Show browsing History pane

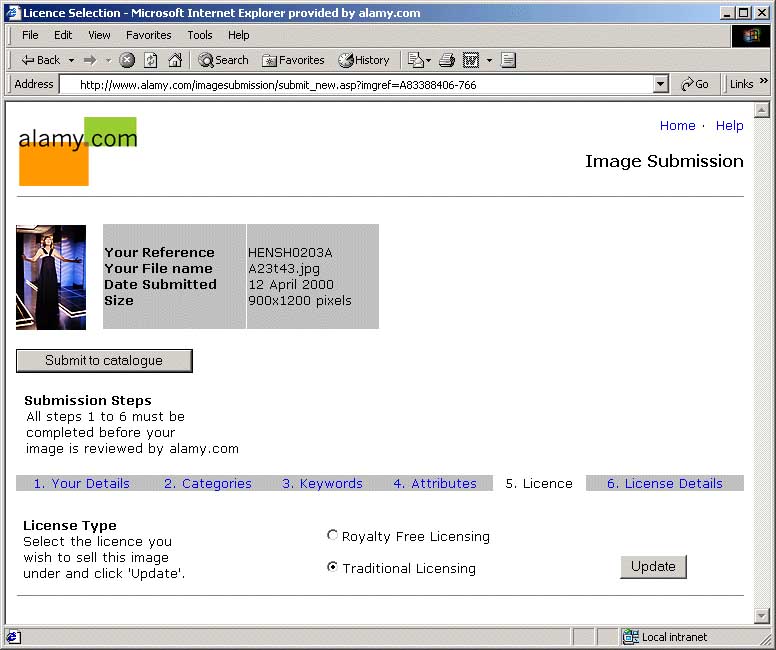[x=364, y=60]
